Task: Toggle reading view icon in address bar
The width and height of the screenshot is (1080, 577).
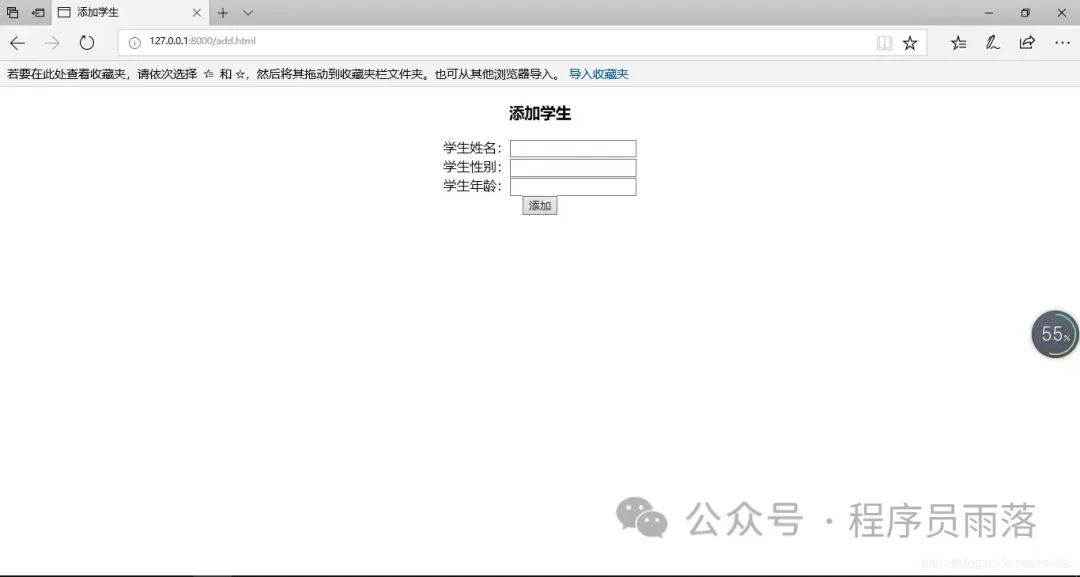Action: click(884, 43)
